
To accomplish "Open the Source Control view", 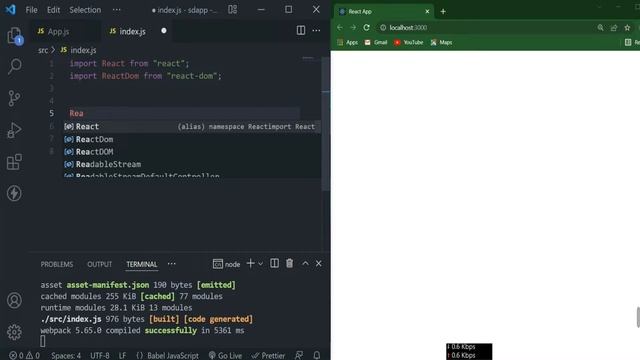I will click(x=14, y=98).
